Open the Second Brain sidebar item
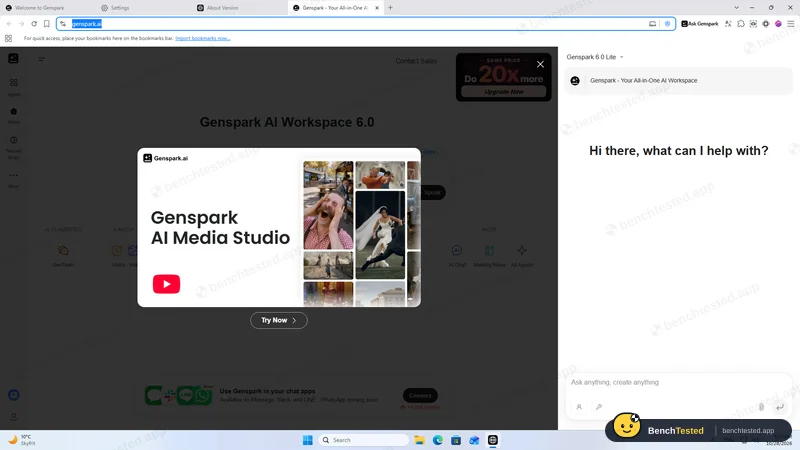 (14, 147)
